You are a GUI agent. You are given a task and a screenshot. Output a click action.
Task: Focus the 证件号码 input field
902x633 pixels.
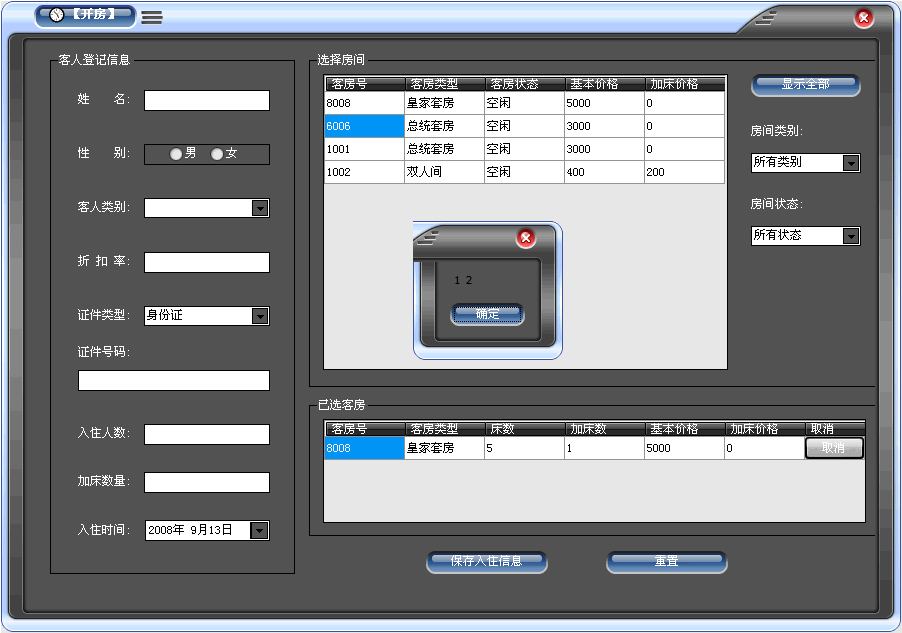174,380
